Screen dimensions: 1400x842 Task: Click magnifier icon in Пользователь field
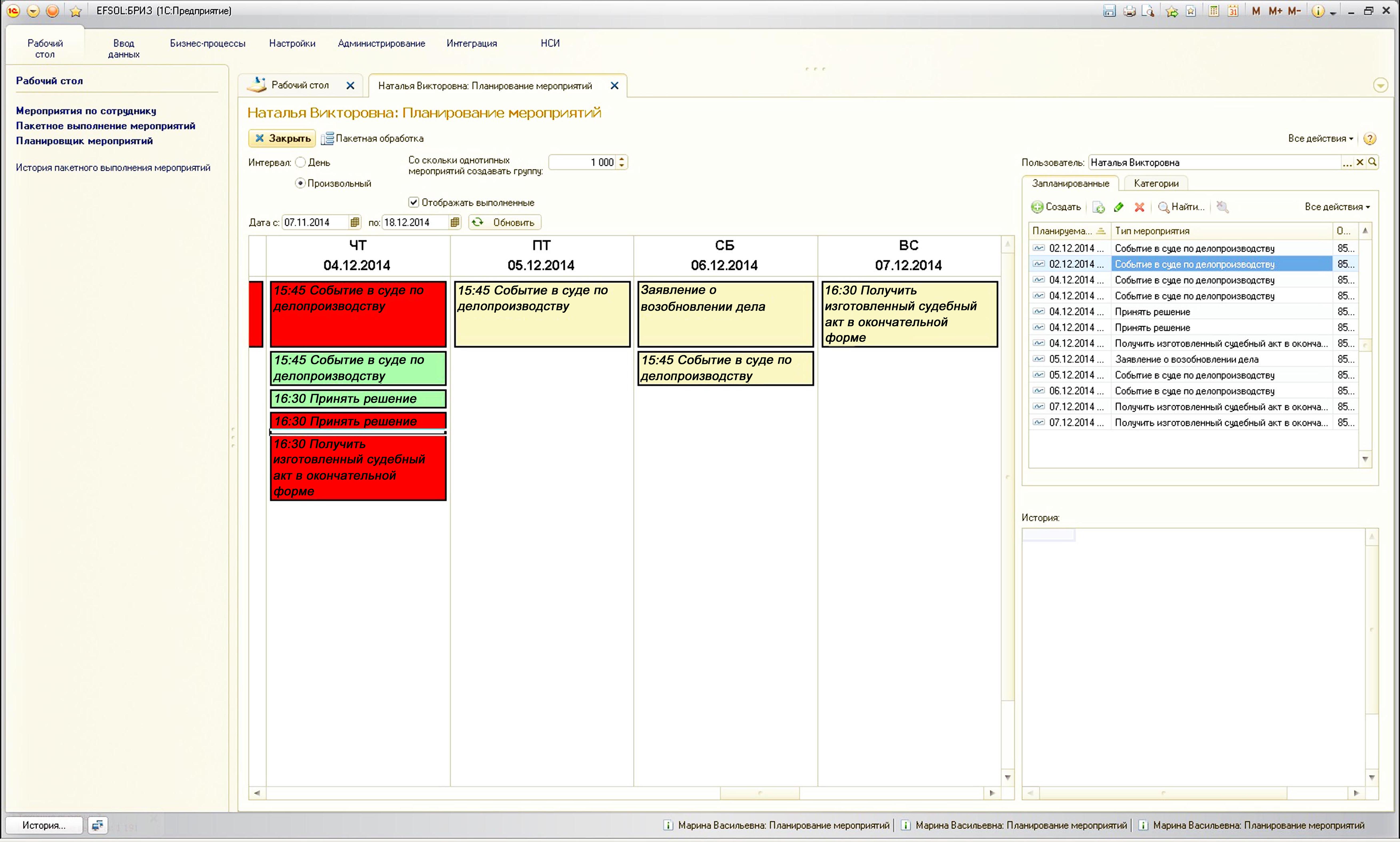1372,162
